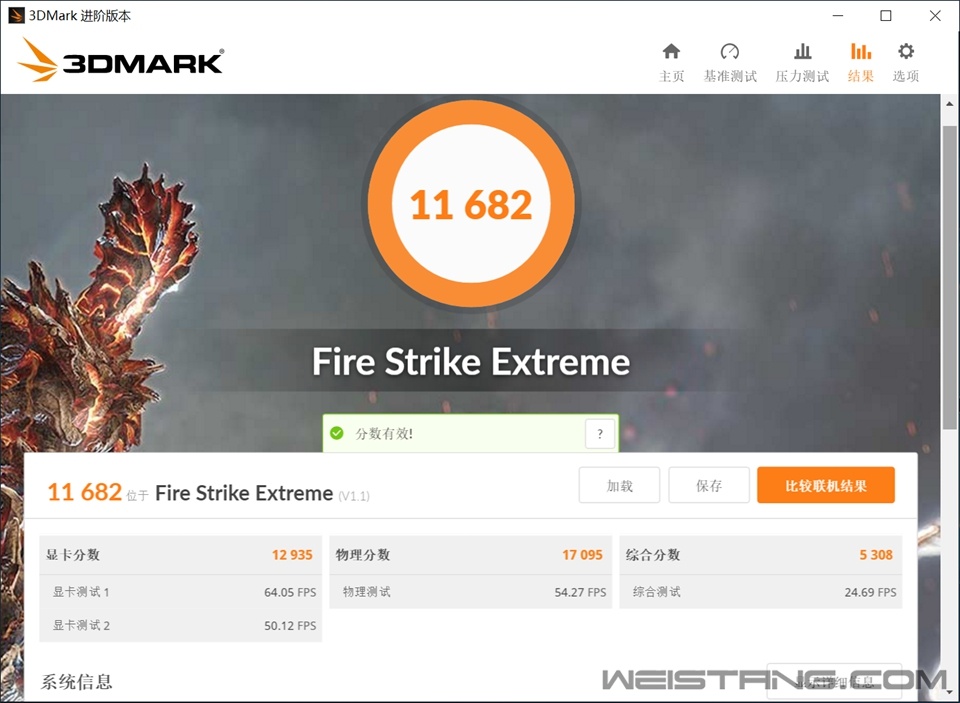
Task: Click the vertical scrollbar thumb
Action: tap(950, 277)
